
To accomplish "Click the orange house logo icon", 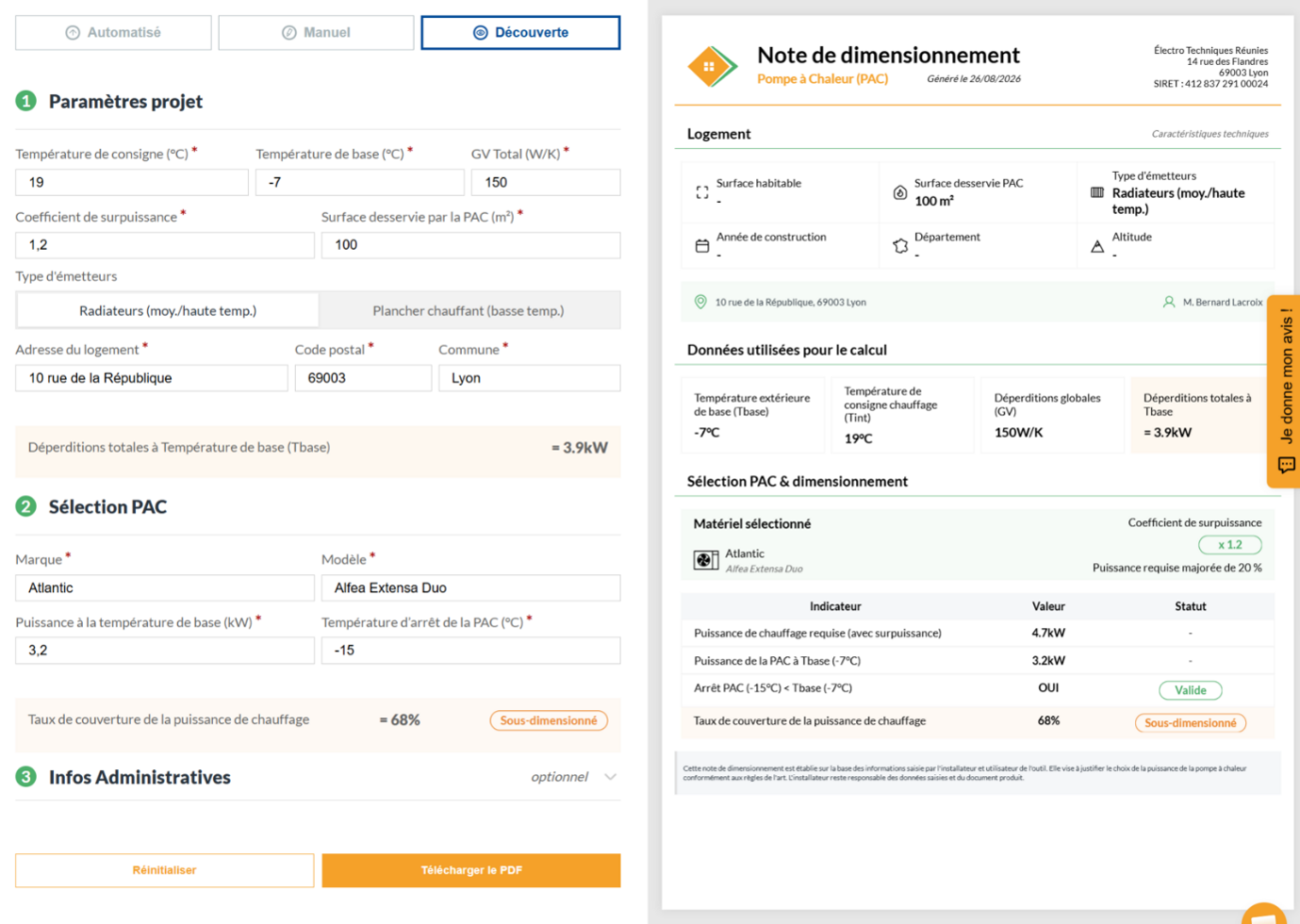I will point(712,67).
